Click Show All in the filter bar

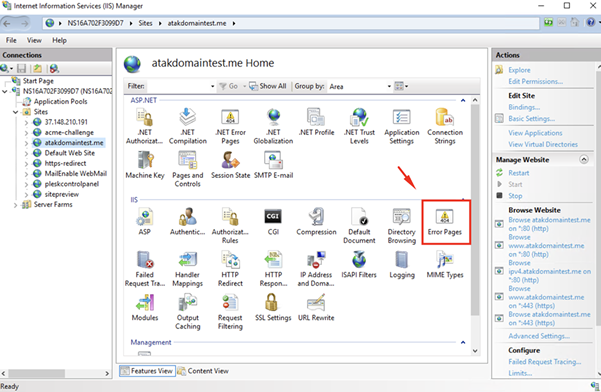[x=268, y=86]
